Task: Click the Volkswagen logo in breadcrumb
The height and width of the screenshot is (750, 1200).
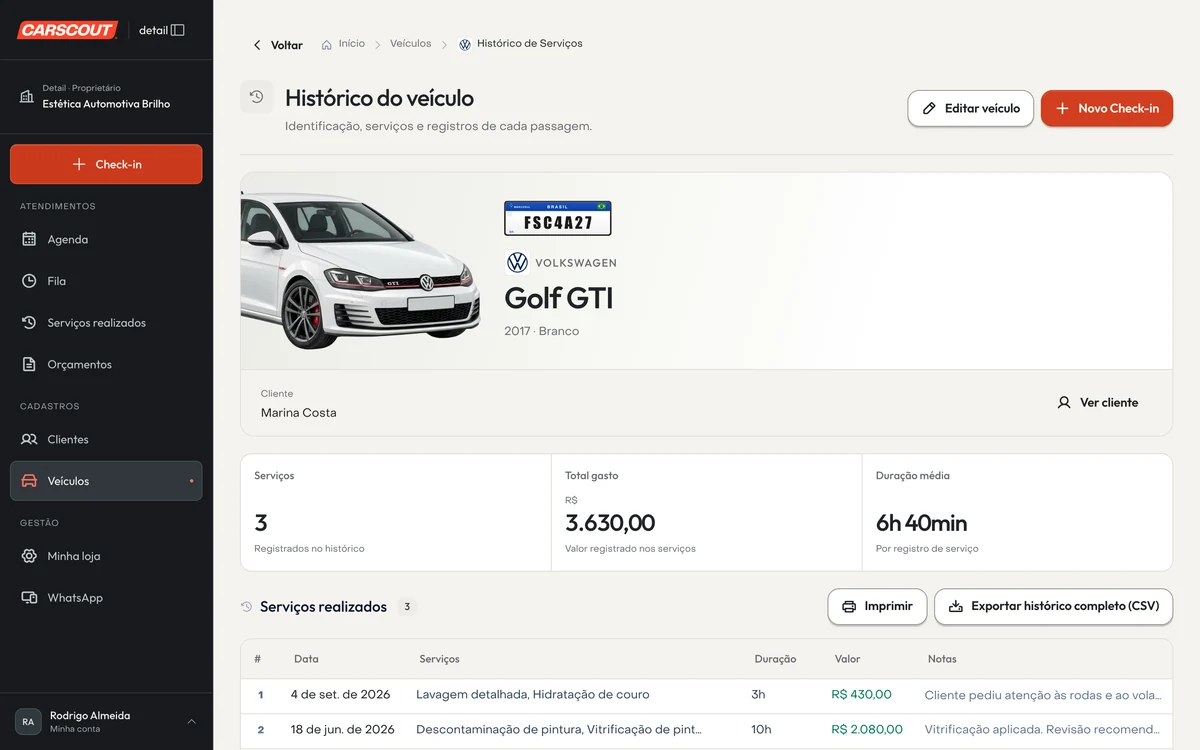Action: click(x=465, y=45)
